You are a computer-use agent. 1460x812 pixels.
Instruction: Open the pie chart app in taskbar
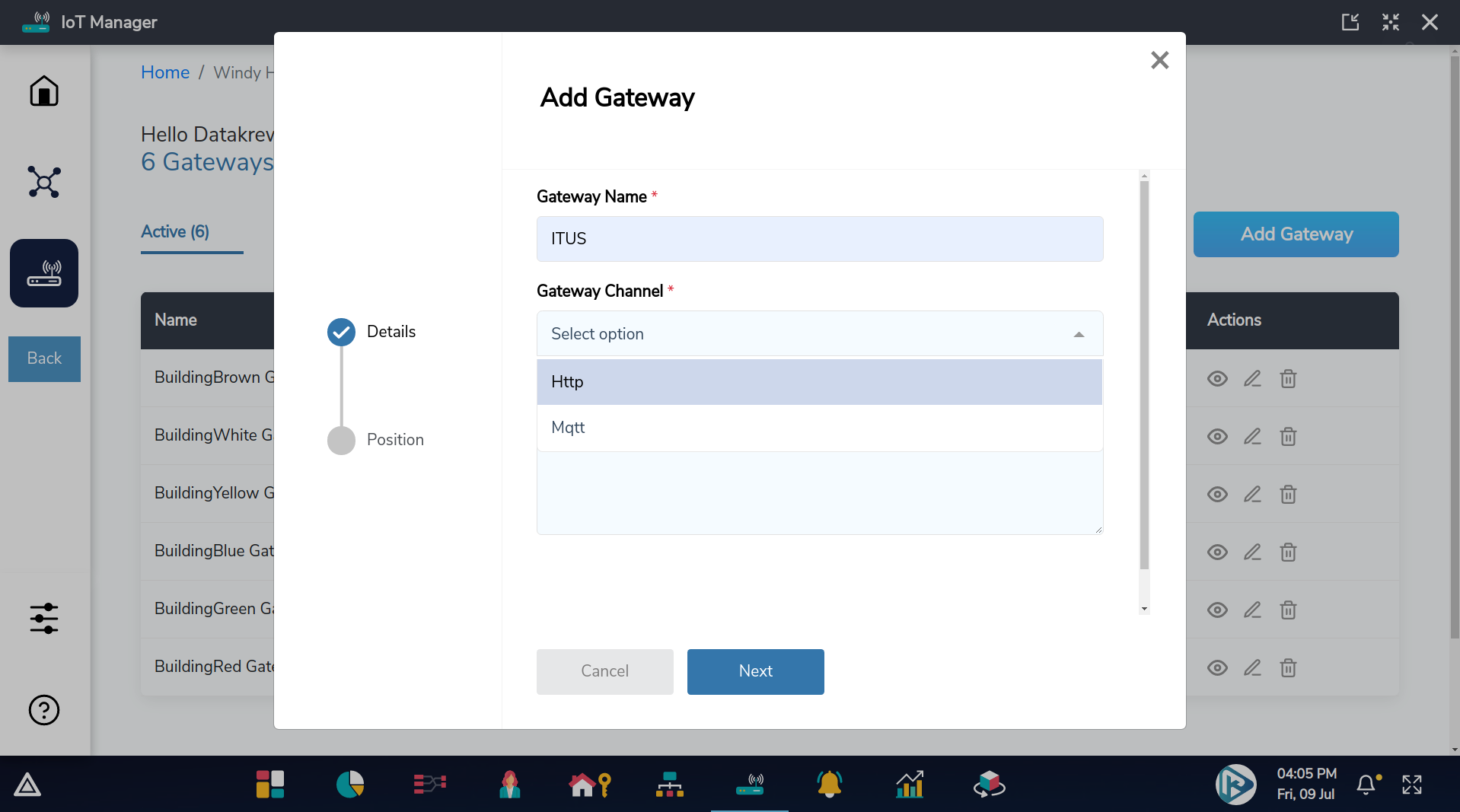(x=350, y=784)
